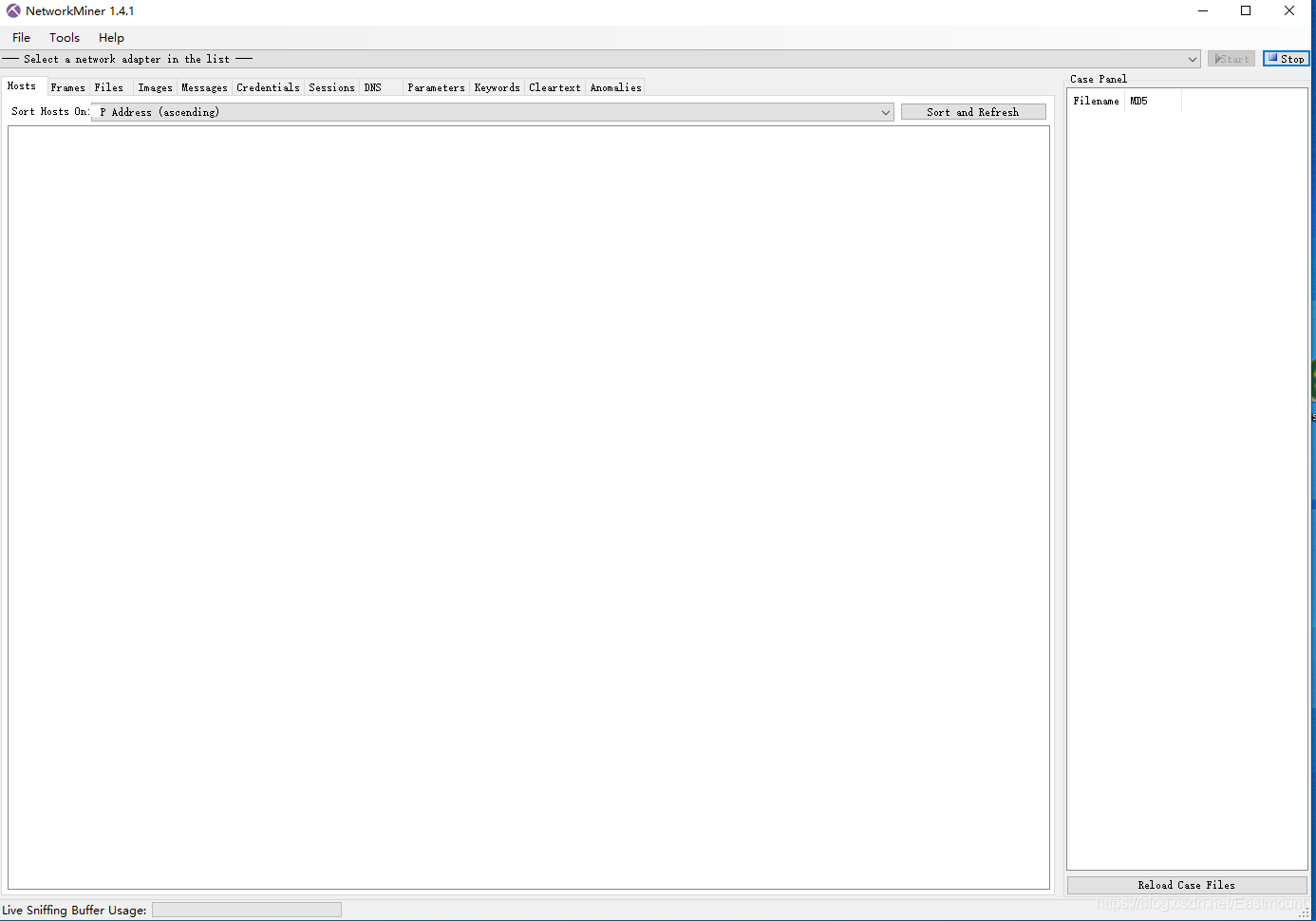This screenshot has width=1316, height=921.
Task: Open the Help menu
Action: (111, 37)
